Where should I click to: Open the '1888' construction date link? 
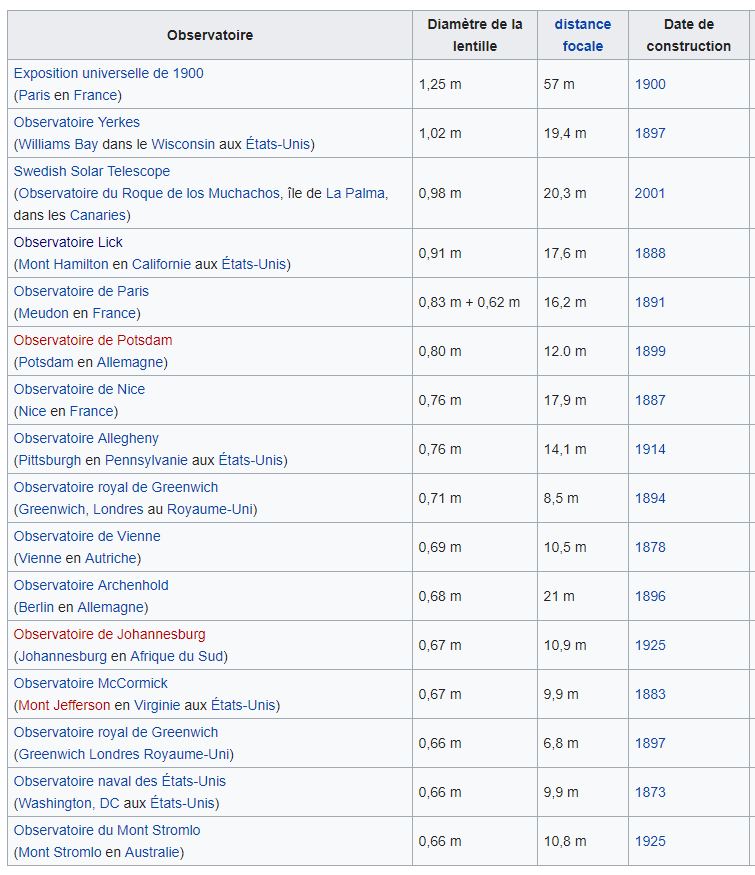(x=650, y=253)
